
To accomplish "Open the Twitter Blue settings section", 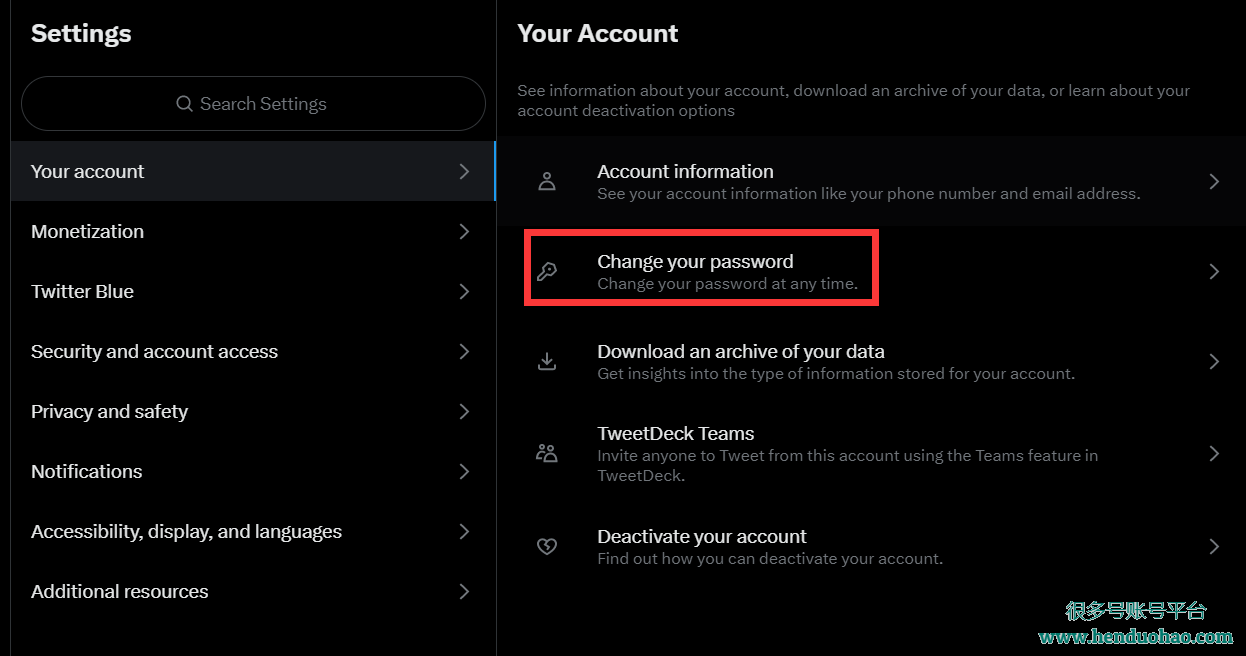I will (x=83, y=291).
